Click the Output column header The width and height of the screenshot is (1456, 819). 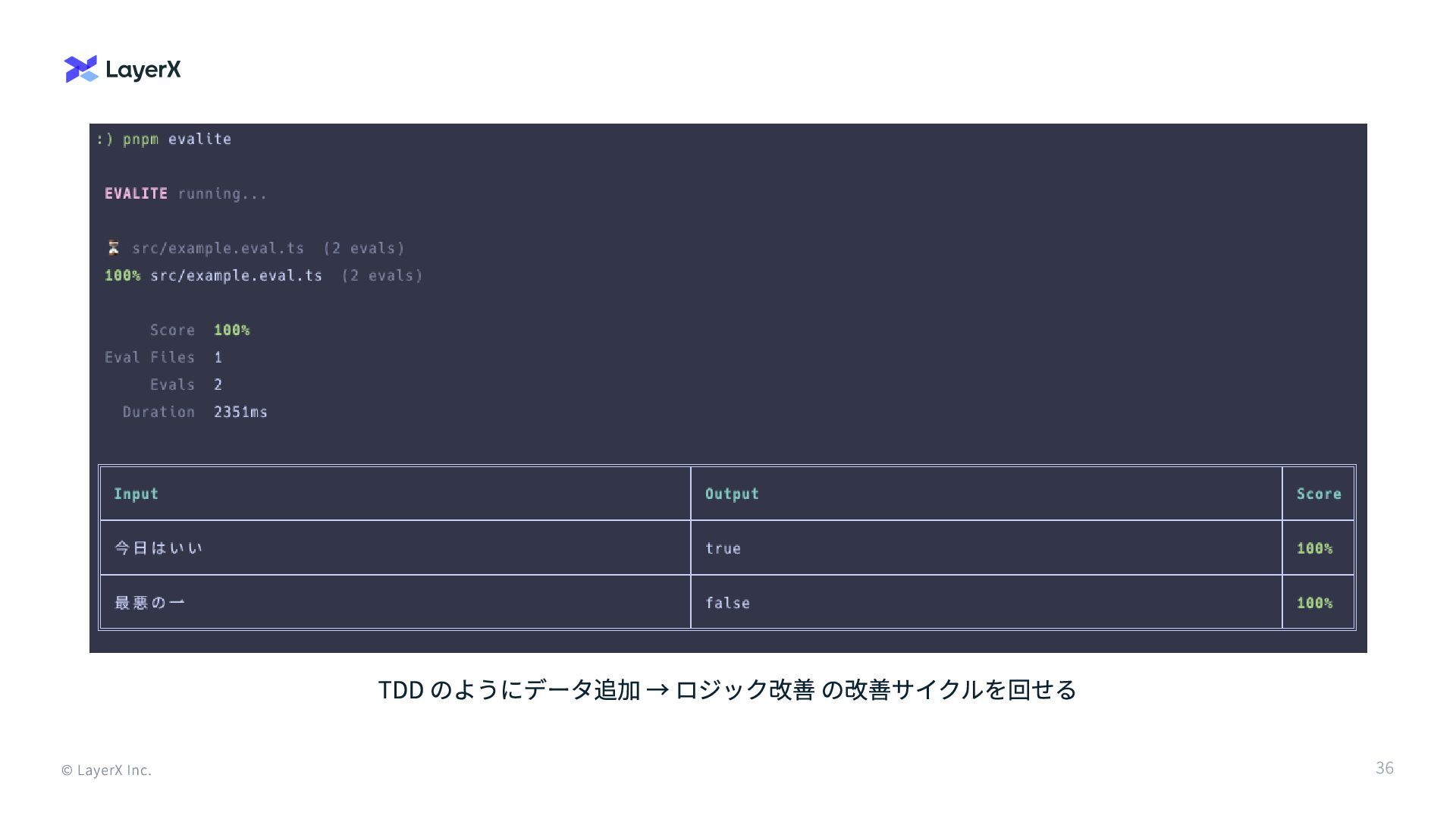tap(732, 494)
